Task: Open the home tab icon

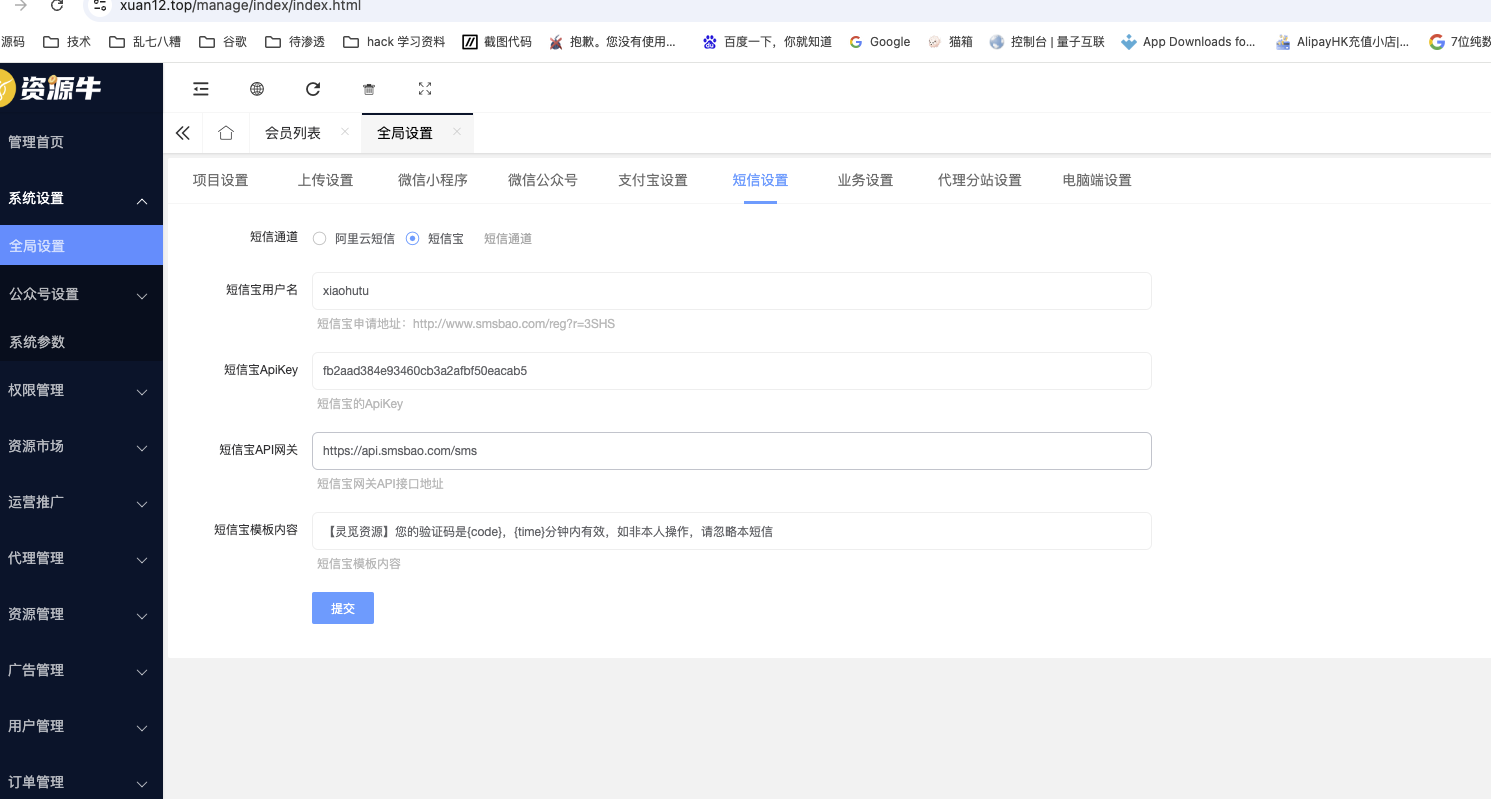Action: pyautogui.click(x=226, y=131)
